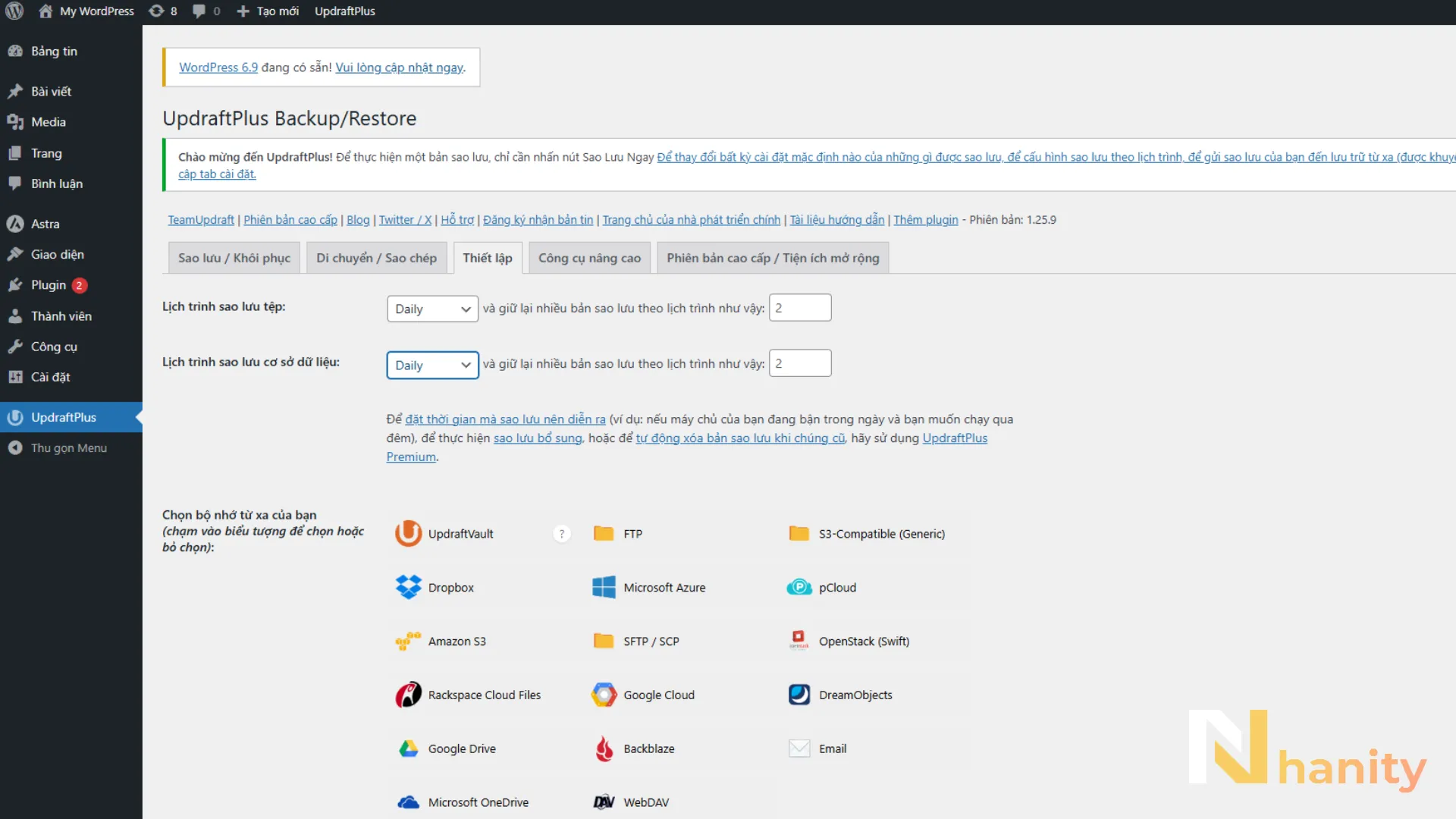
Task: Select the UpdraftVault storage icon
Action: pos(408,534)
